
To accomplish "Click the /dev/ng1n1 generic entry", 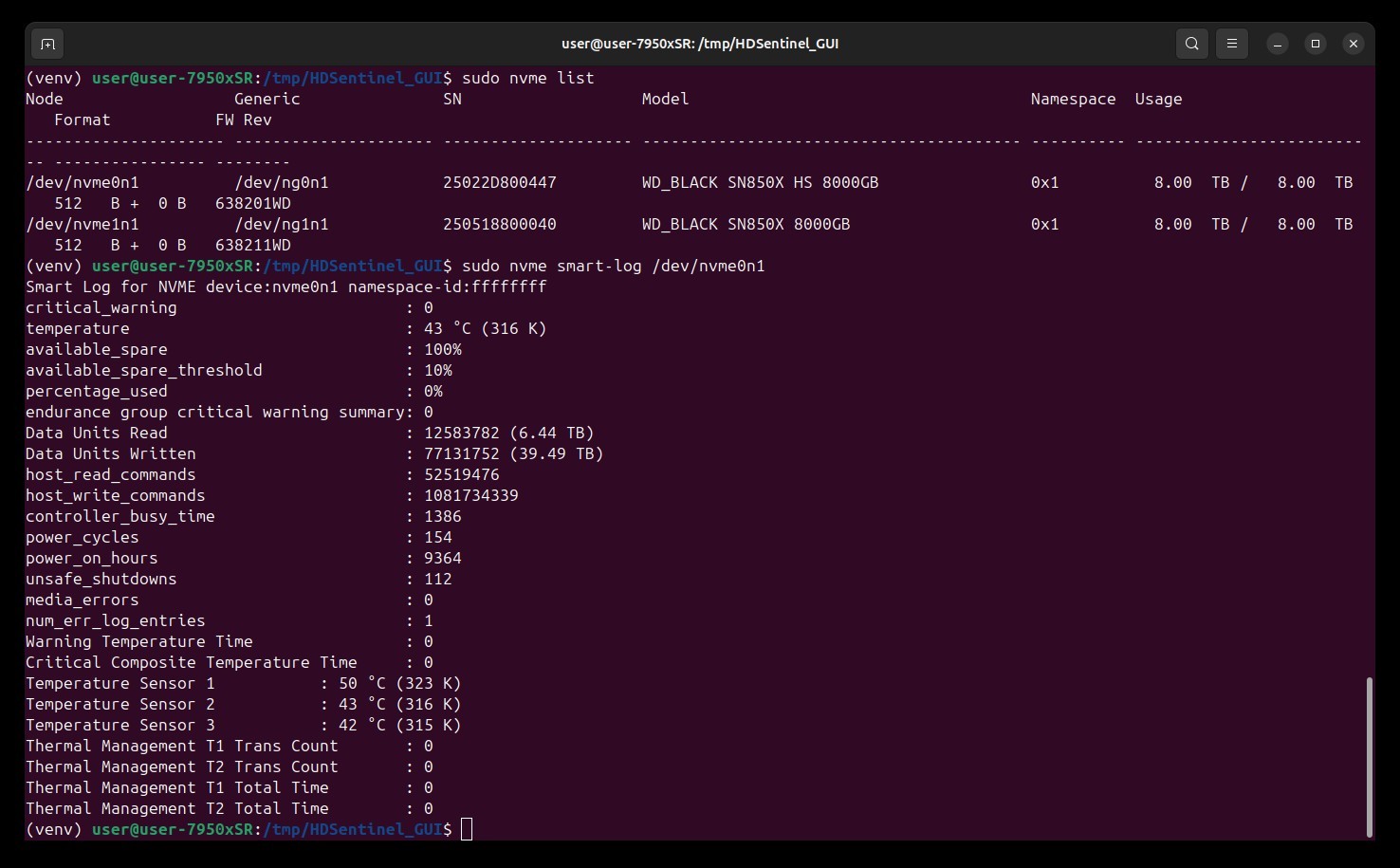I will (x=282, y=224).
